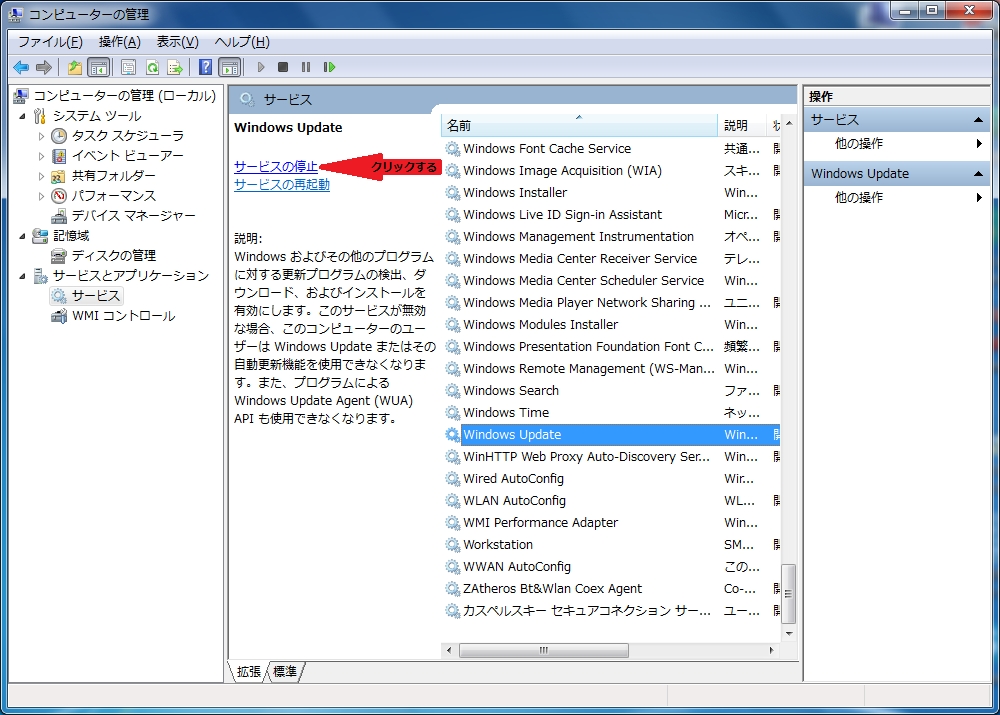The height and width of the screenshot is (715, 1000).
Task: Switch to the 標準 tab
Action: point(284,672)
